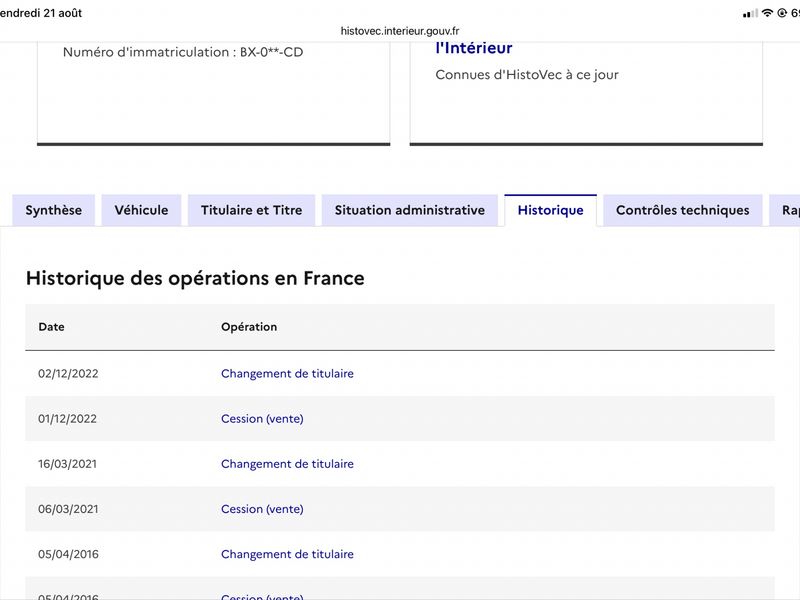Open the Synthèse tab
Image resolution: width=800 pixels, height=600 pixels.
54,210
